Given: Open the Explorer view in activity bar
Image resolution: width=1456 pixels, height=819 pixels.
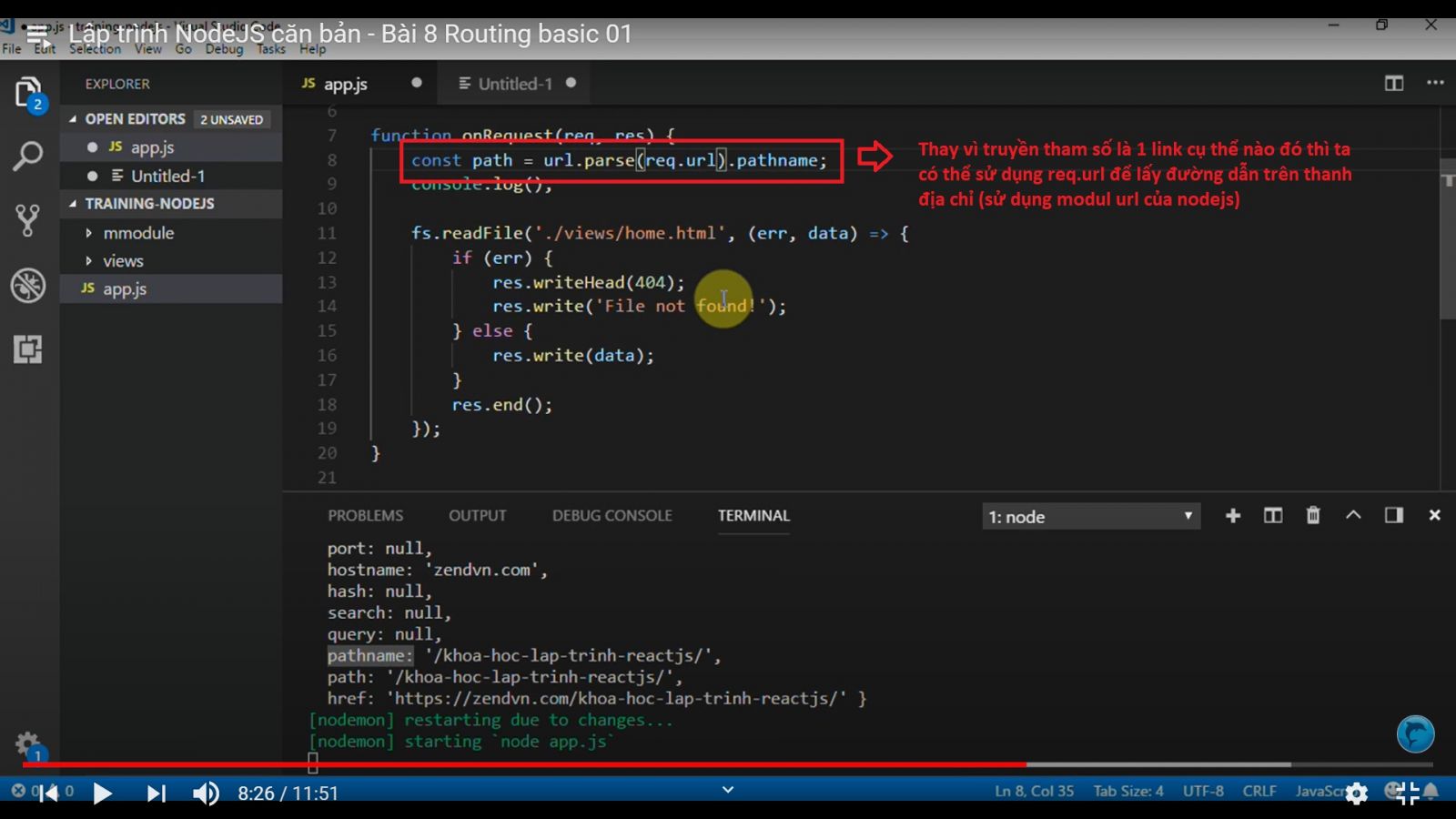Looking at the screenshot, I should pos(28,95).
